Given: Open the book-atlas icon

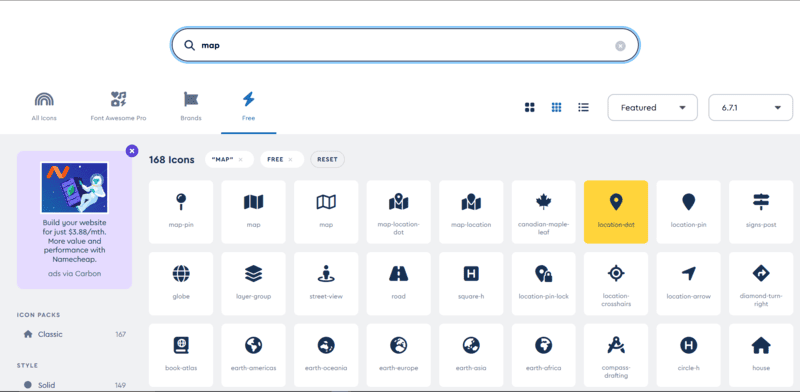Looking at the screenshot, I should tap(181, 355).
